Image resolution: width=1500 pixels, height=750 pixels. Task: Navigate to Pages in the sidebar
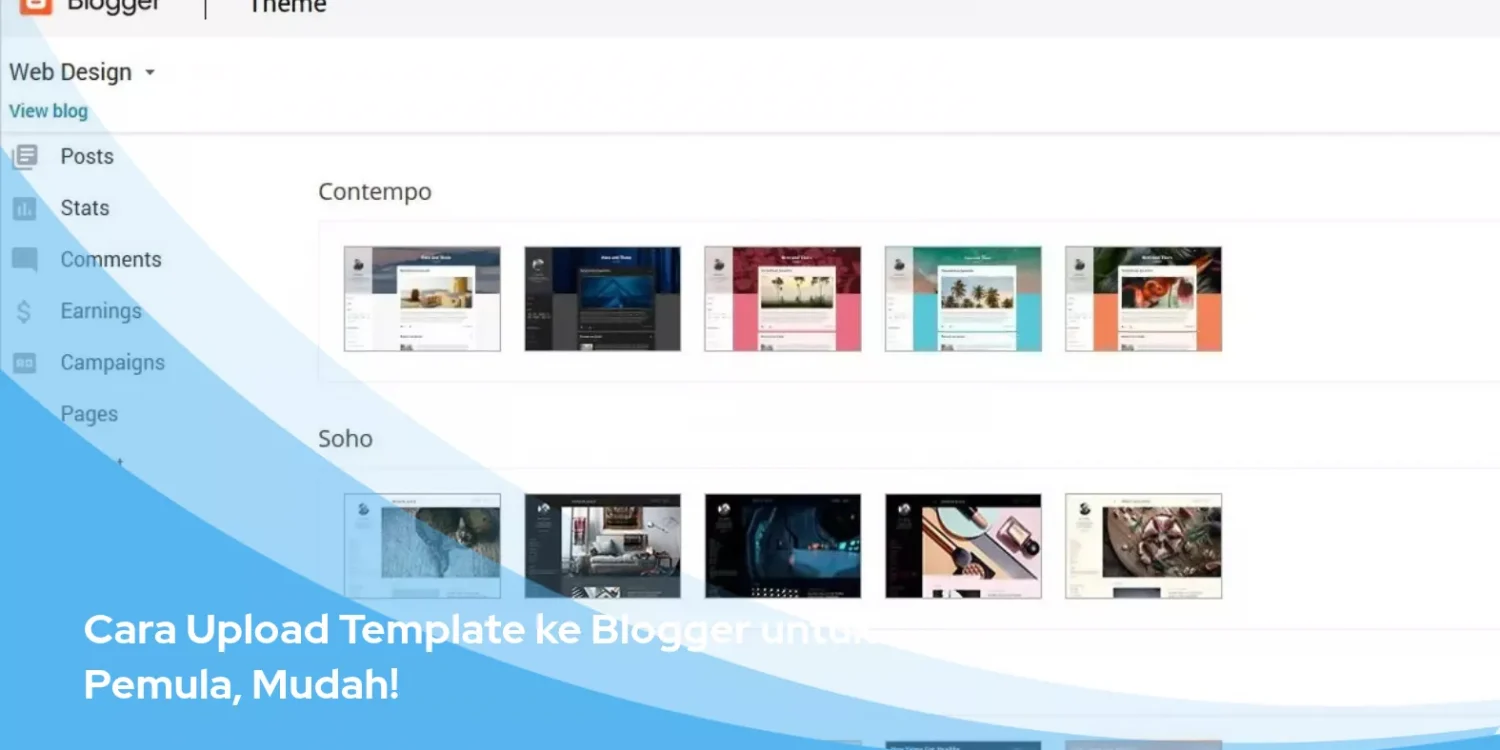(x=89, y=414)
